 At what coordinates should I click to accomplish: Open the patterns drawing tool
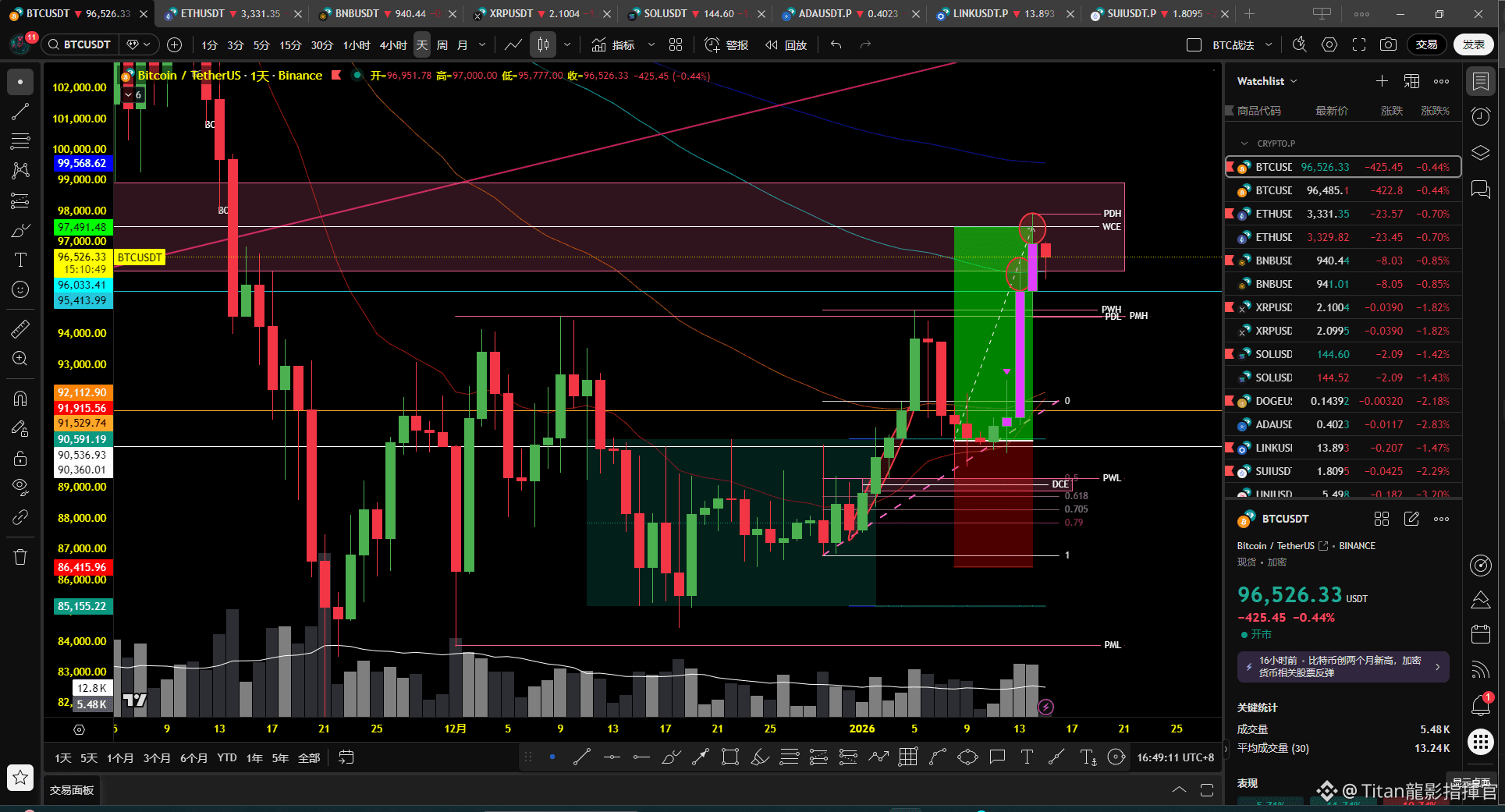click(20, 171)
